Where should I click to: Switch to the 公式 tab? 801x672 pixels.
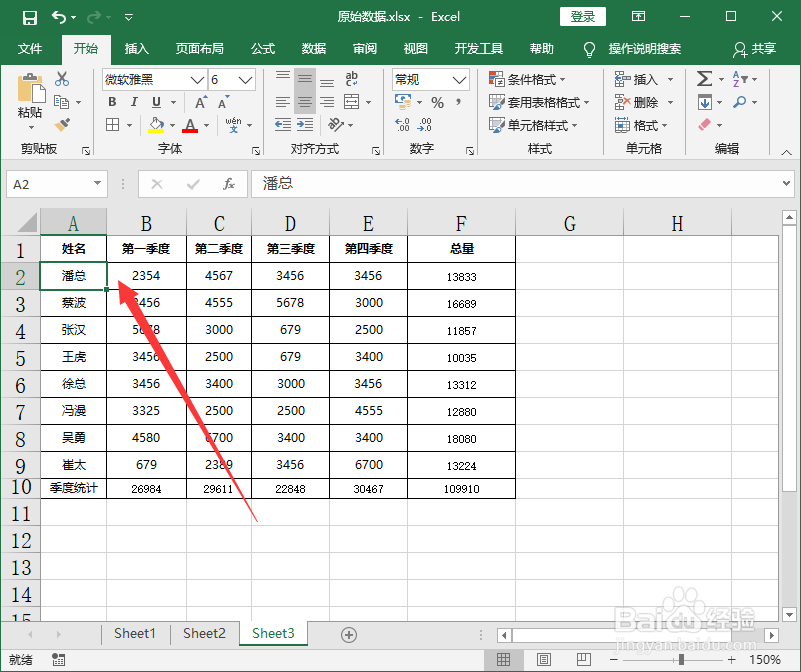tap(263, 49)
